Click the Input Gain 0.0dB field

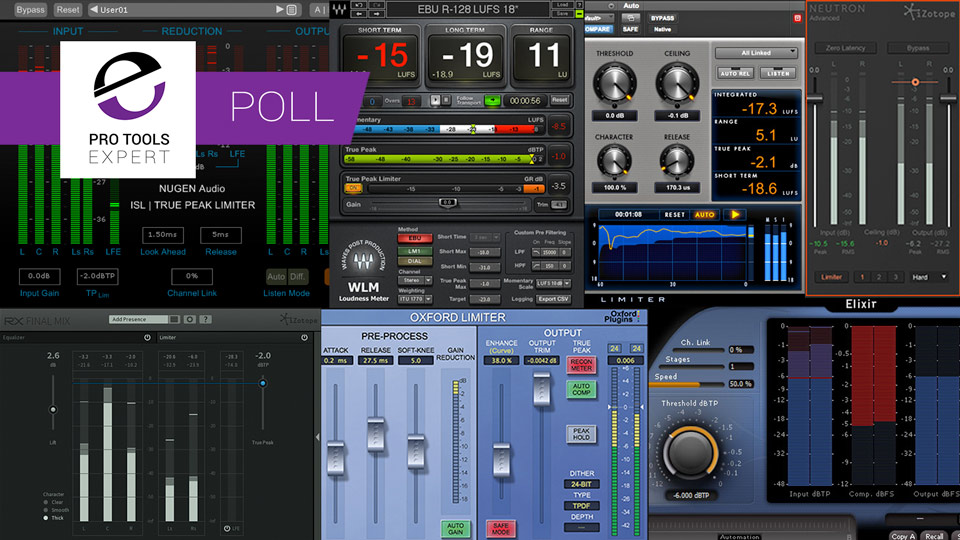click(39, 276)
